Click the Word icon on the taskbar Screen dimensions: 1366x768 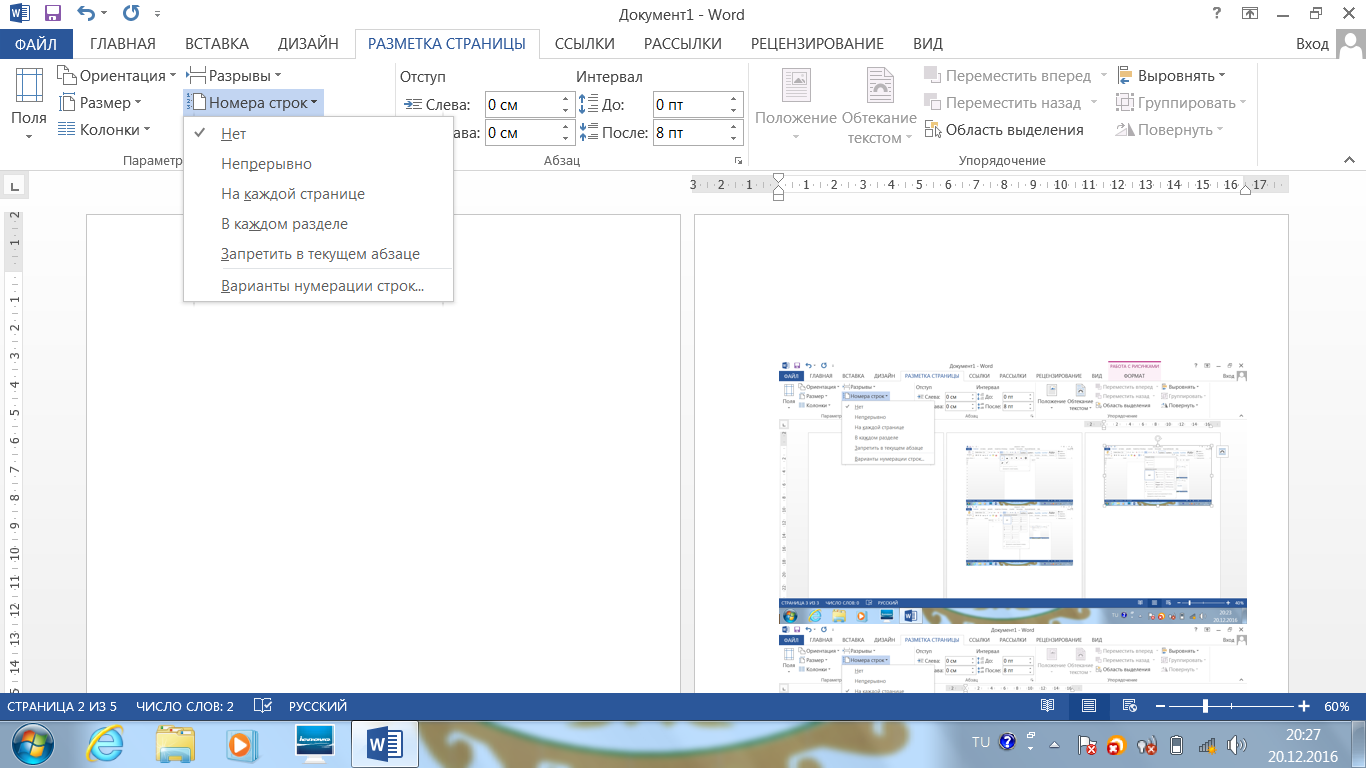click(x=385, y=744)
